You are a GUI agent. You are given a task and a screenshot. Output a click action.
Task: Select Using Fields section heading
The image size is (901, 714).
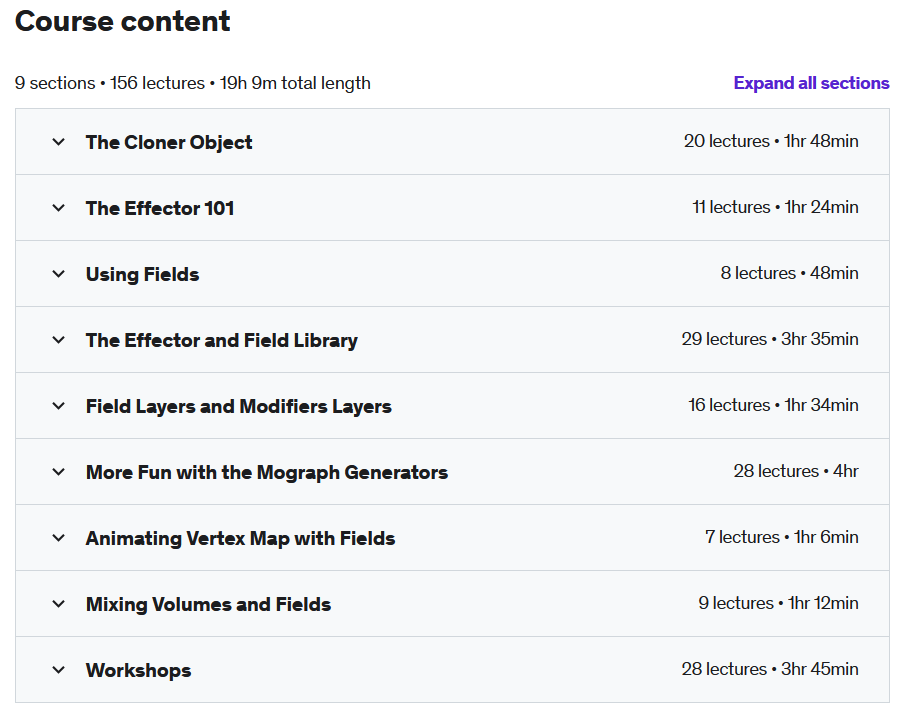143,275
